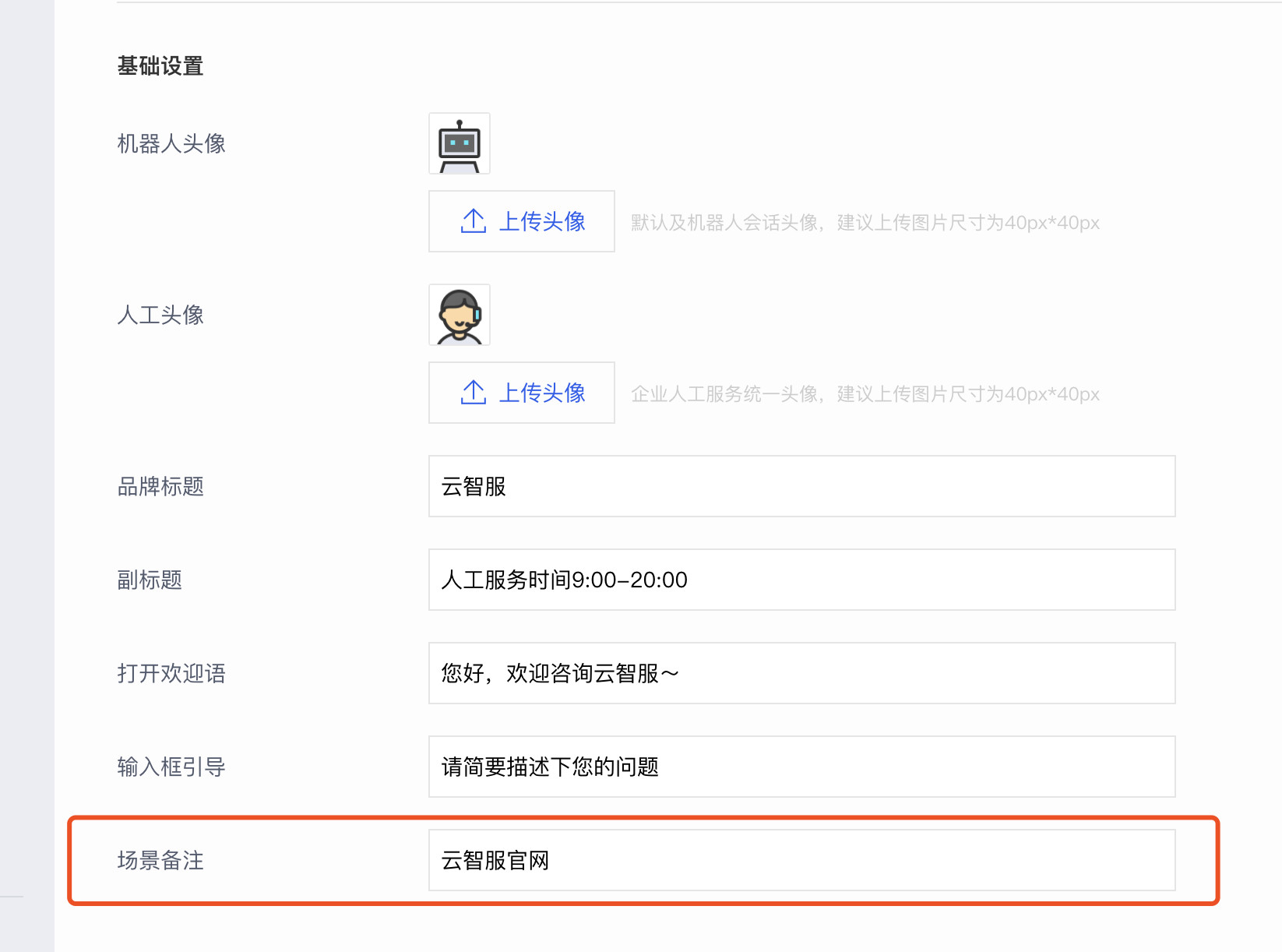Upload avatar for 机器人头像
1282x952 pixels.
pos(522,221)
